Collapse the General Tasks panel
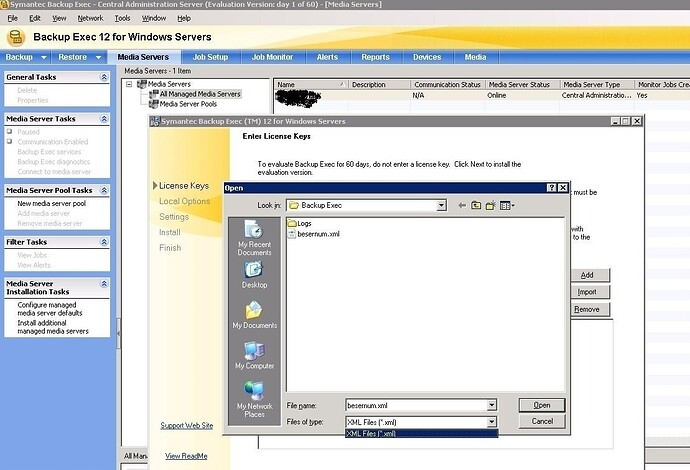The image size is (690, 470). 104,77
